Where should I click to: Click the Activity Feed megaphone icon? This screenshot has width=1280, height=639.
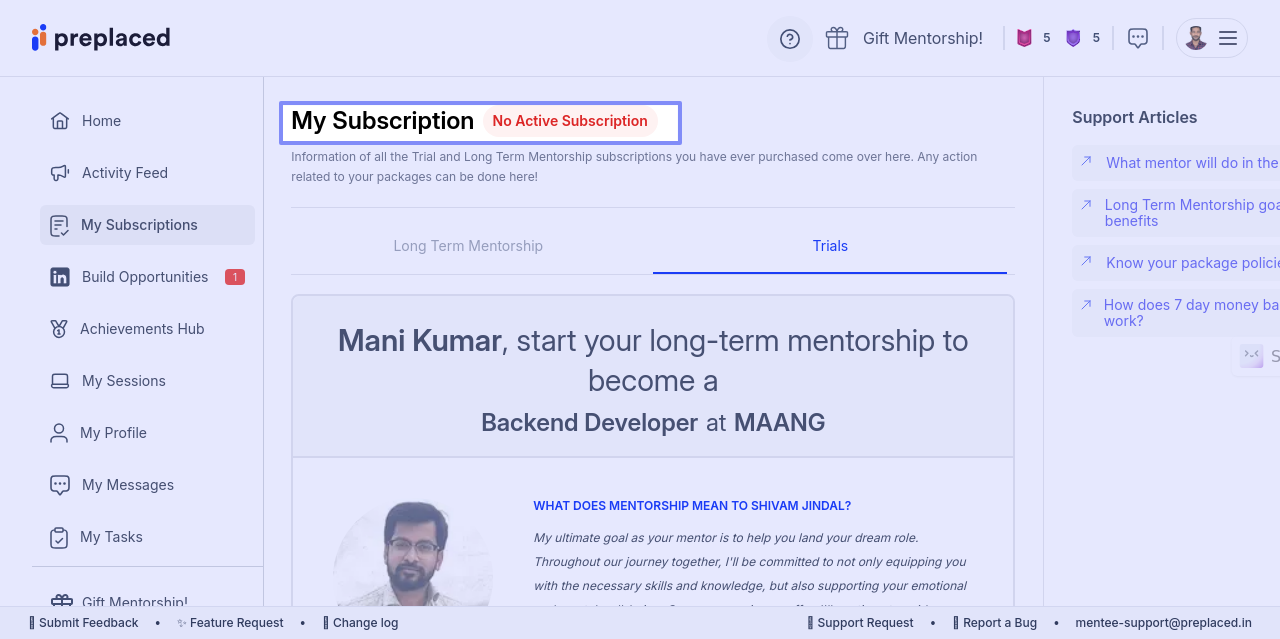coord(60,173)
